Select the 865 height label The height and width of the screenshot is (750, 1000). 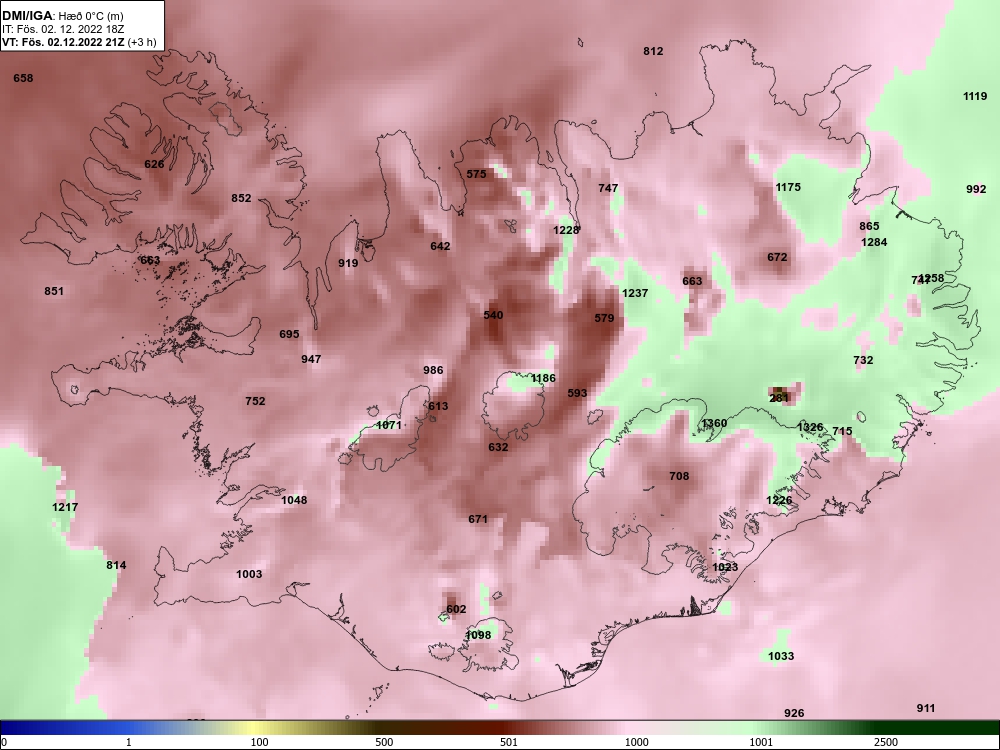pyautogui.click(x=869, y=226)
